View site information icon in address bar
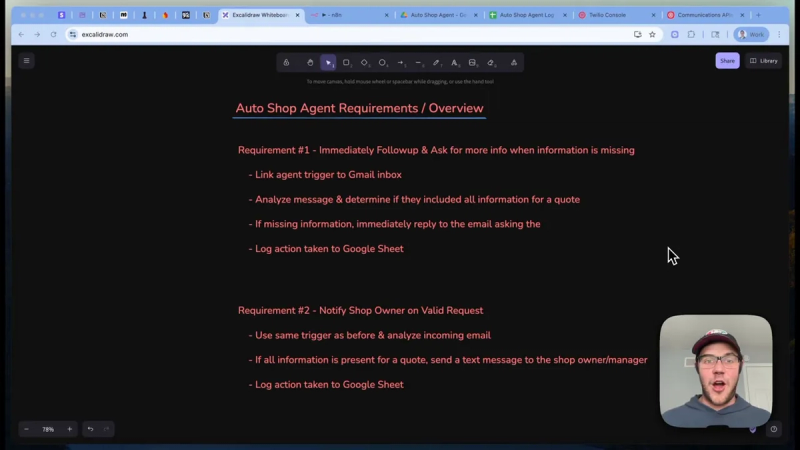800x450 pixels. coord(72,34)
